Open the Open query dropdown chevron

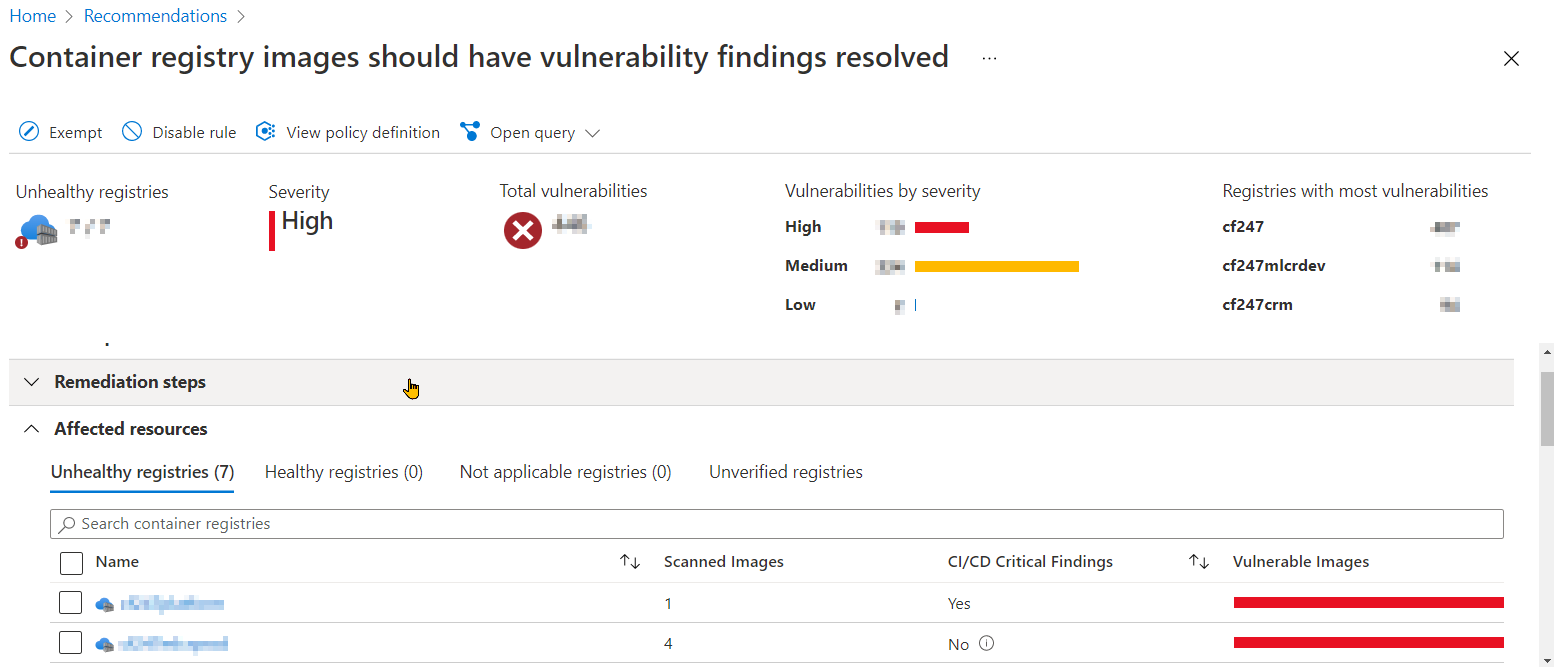click(x=592, y=133)
